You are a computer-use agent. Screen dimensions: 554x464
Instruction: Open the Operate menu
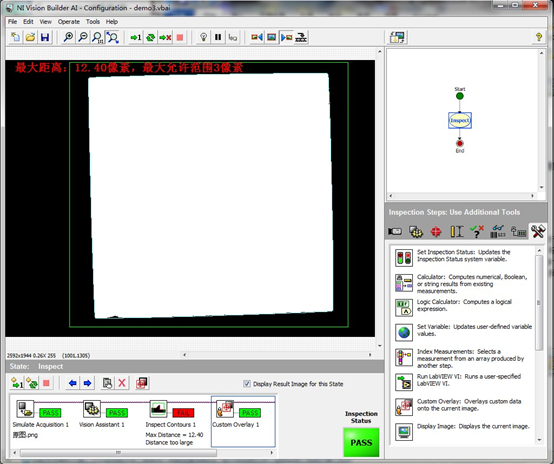pyautogui.click(x=69, y=22)
